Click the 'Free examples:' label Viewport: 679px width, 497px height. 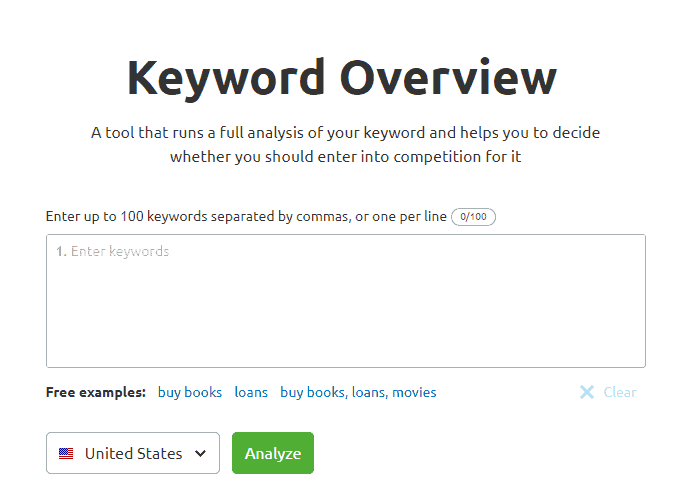(96, 392)
